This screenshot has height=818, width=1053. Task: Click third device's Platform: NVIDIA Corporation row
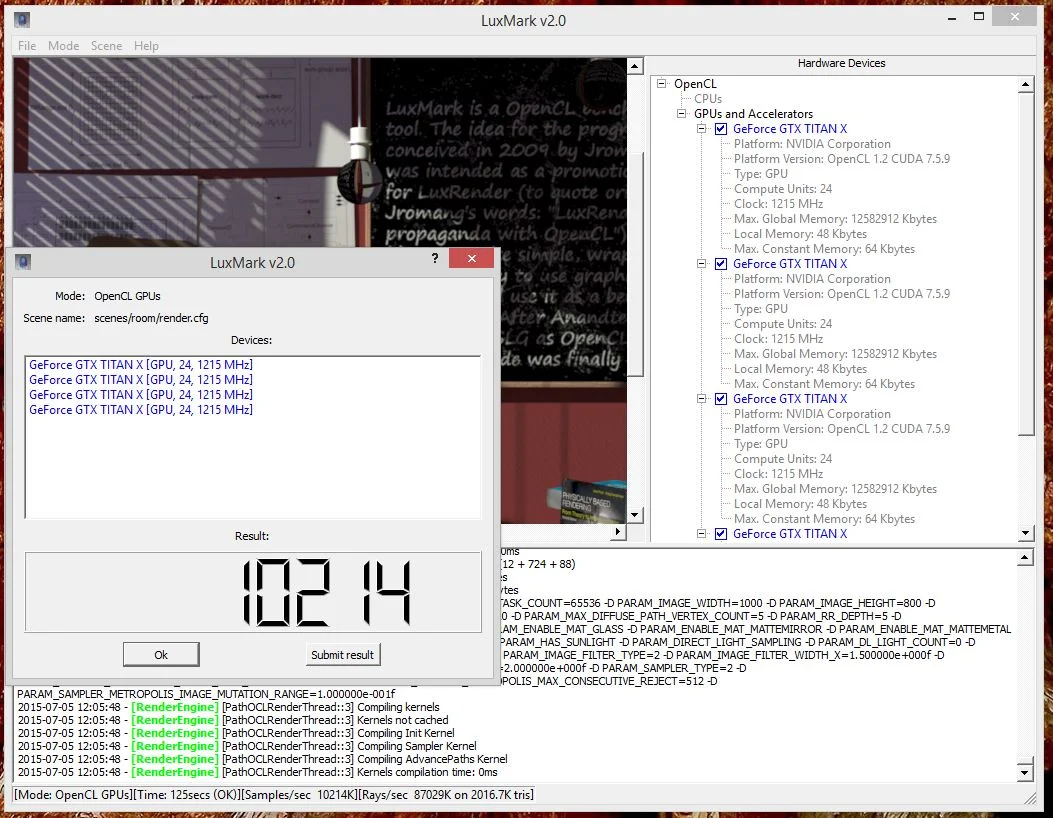point(813,414)
